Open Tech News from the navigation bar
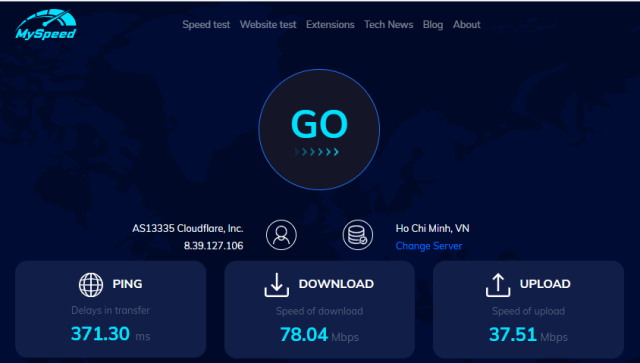 [389, 24]
